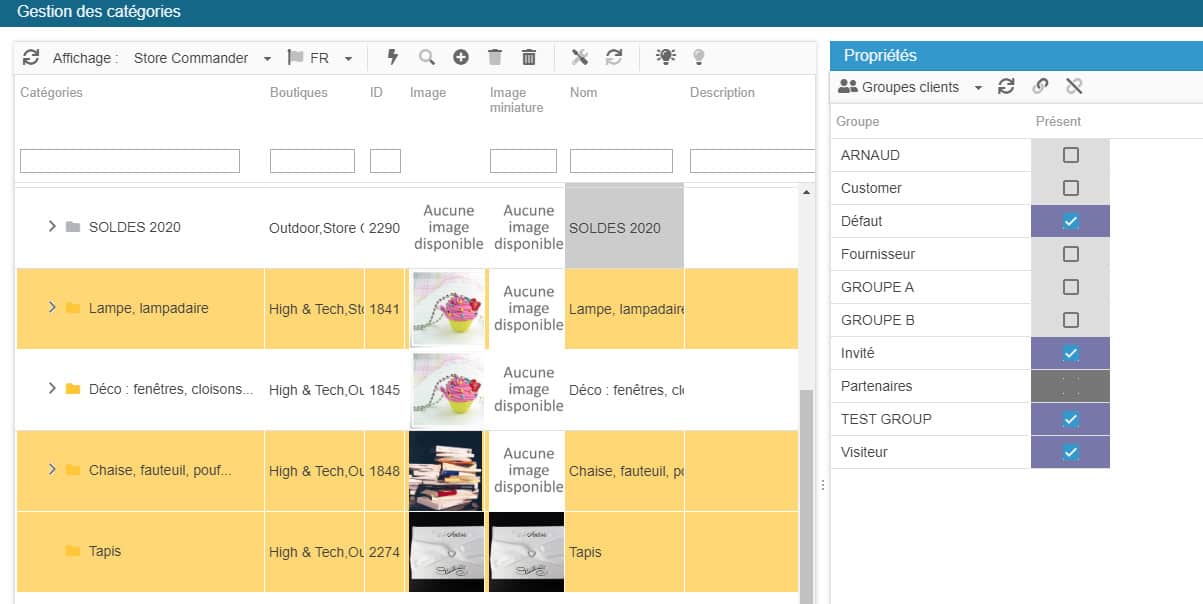Expand the SOLDES 2020 category
This screenshot has width=1203, height=604.
[52, 227]
